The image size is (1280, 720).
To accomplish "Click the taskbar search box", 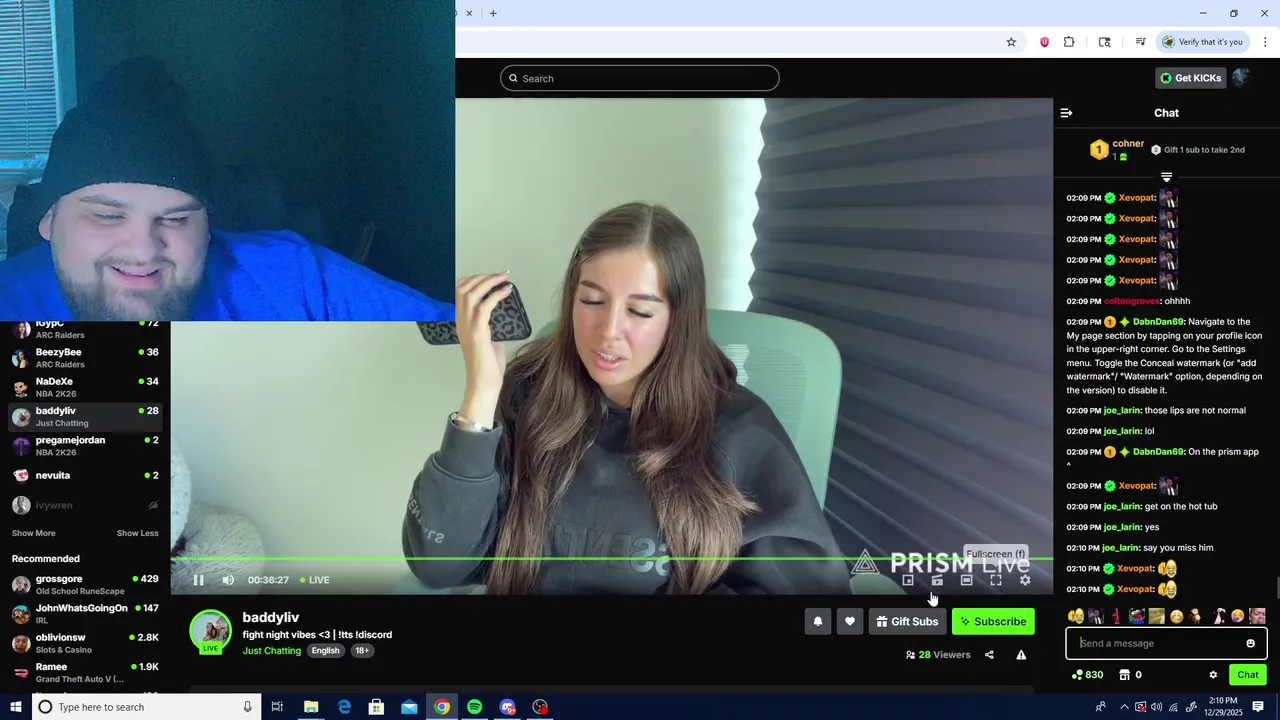I will click(x=146, y=707).
